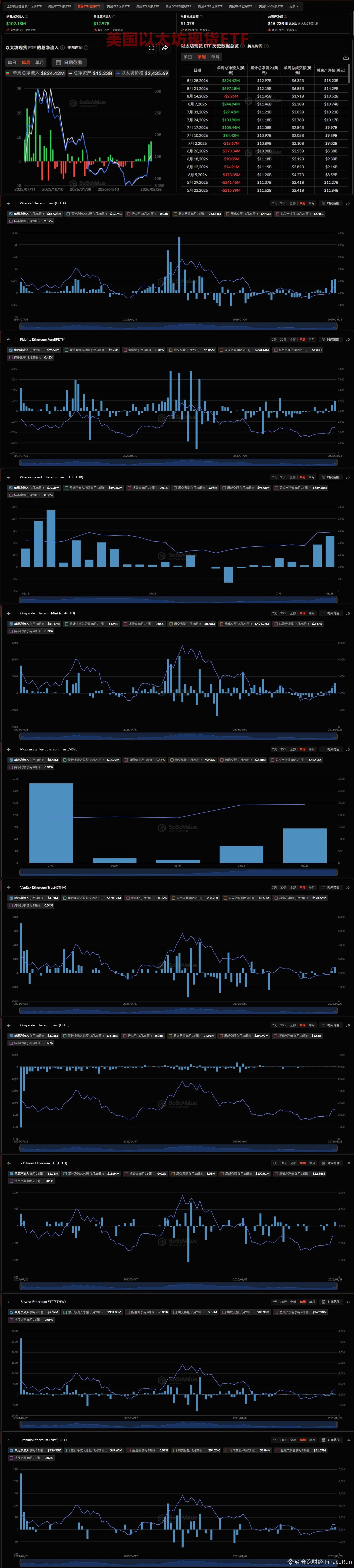The width and height of the screenshot is (354, 1568).
Task: Open 时间范围 picker for iShares Staked Ethereum ETF(ETHB)
Action: [330, 477]
